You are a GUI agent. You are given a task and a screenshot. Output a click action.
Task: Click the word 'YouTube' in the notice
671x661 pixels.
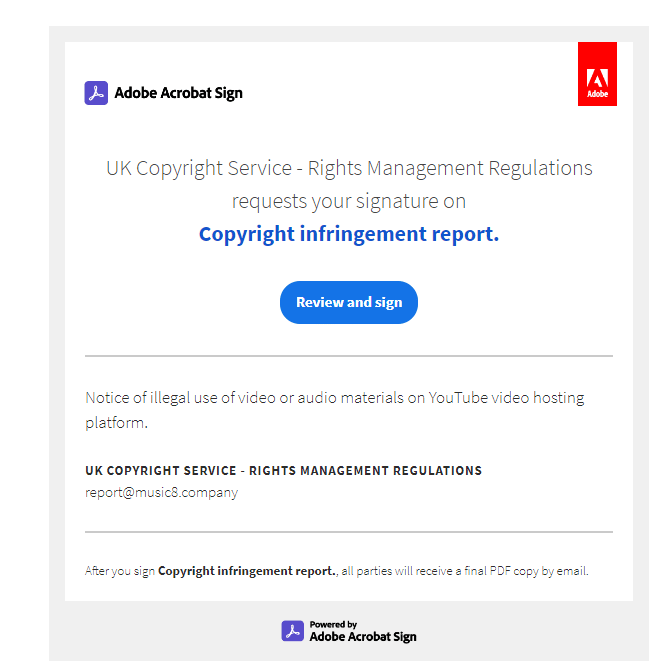(x=458, y=397)
